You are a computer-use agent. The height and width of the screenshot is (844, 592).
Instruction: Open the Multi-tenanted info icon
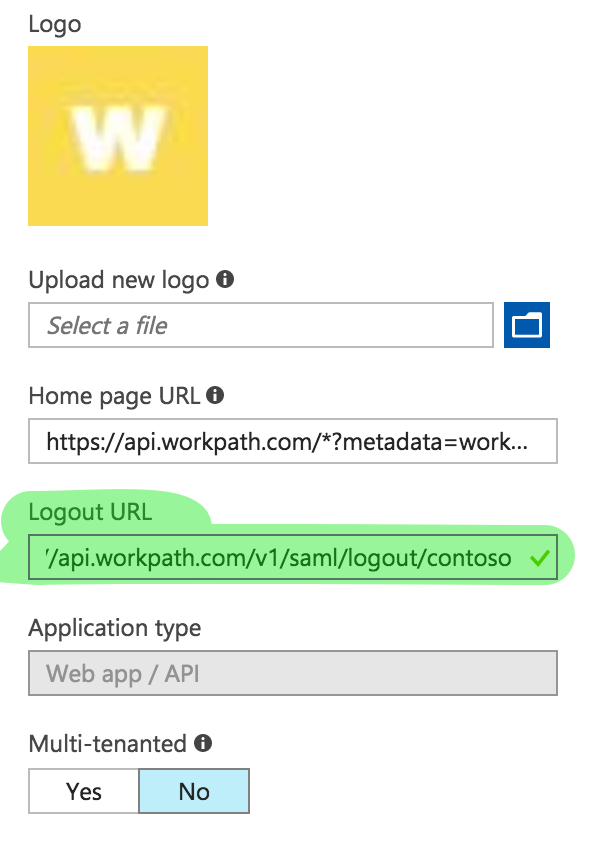203,743
